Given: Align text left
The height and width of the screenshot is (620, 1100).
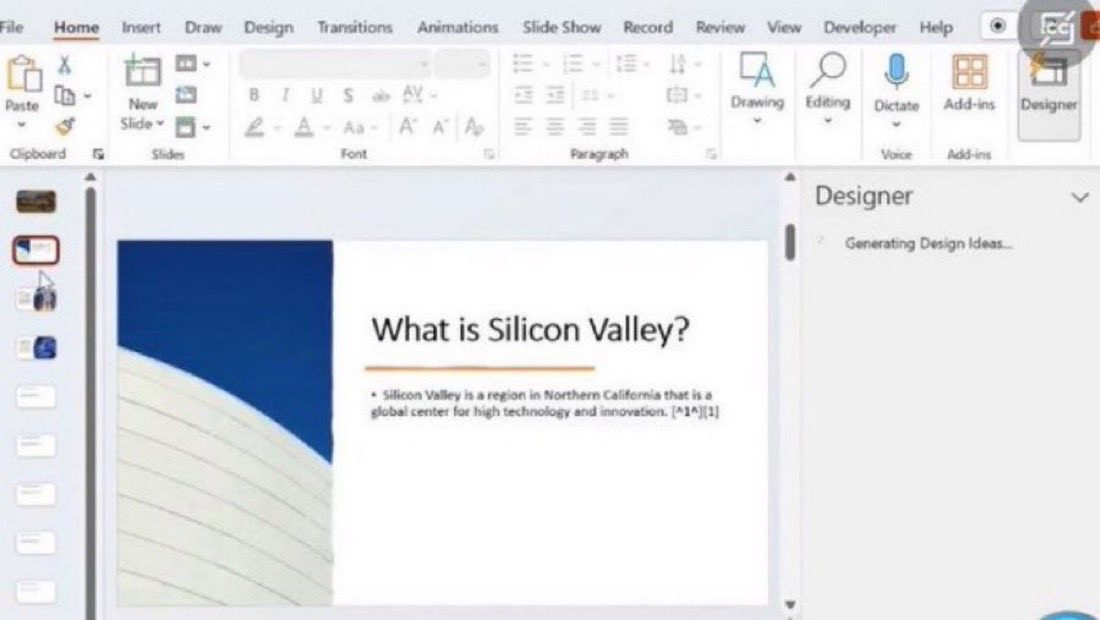Looking at the screenshot, I should click(523, 127).
